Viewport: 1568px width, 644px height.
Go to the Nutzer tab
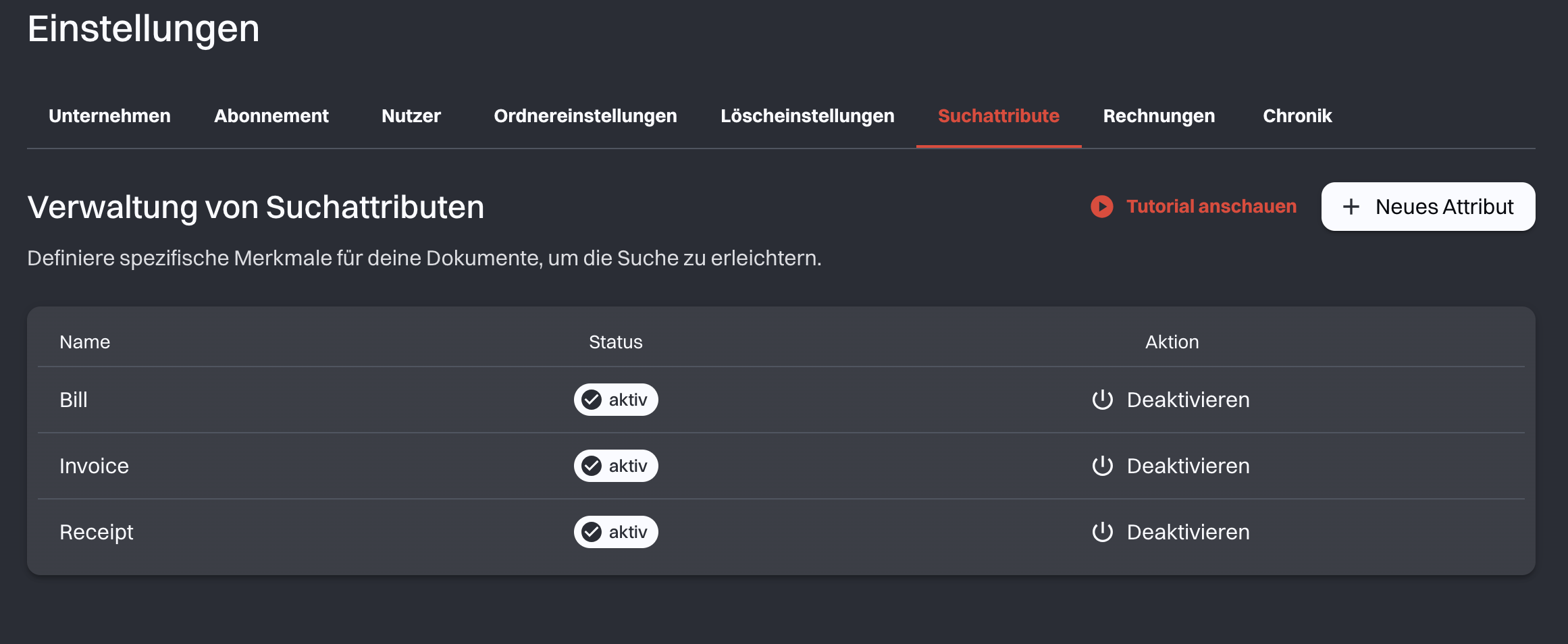pyautogui.click(x=411, y=116)
